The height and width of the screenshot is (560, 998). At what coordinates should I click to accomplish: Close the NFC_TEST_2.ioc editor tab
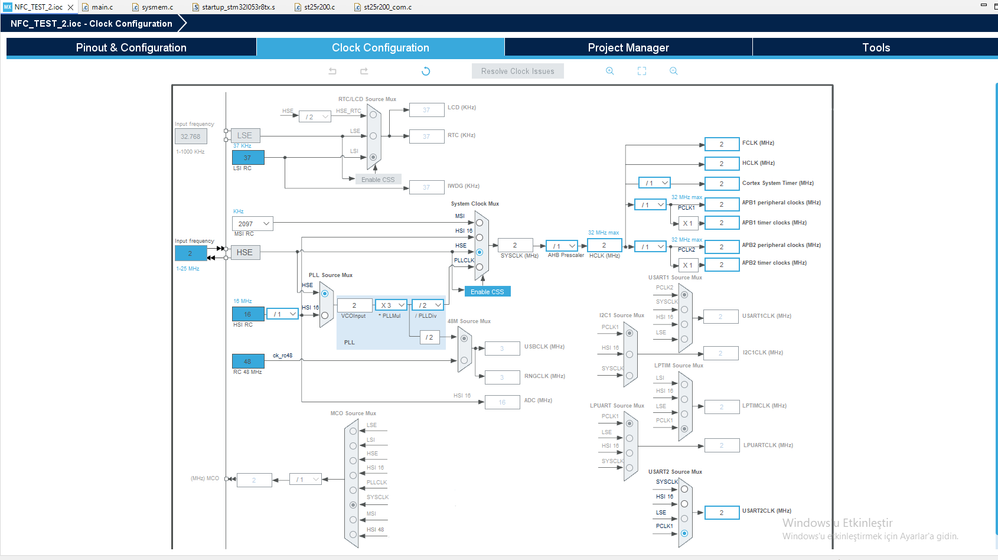pyautogui.click(x=70, y=7)
